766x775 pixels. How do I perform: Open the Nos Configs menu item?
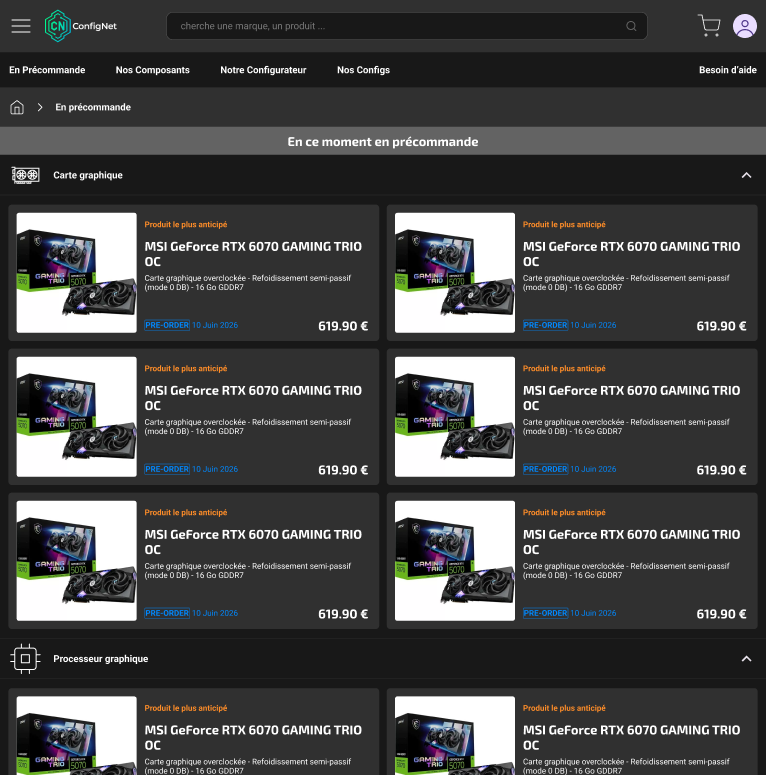click(x=363, y=70)
